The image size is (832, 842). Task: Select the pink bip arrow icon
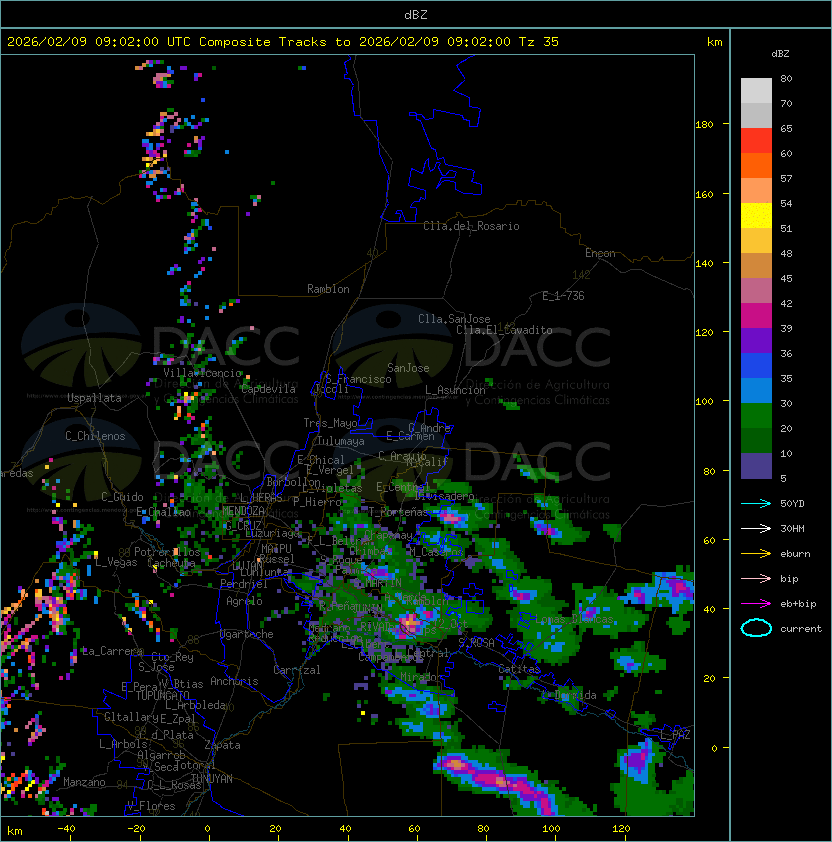pos(756,578)
